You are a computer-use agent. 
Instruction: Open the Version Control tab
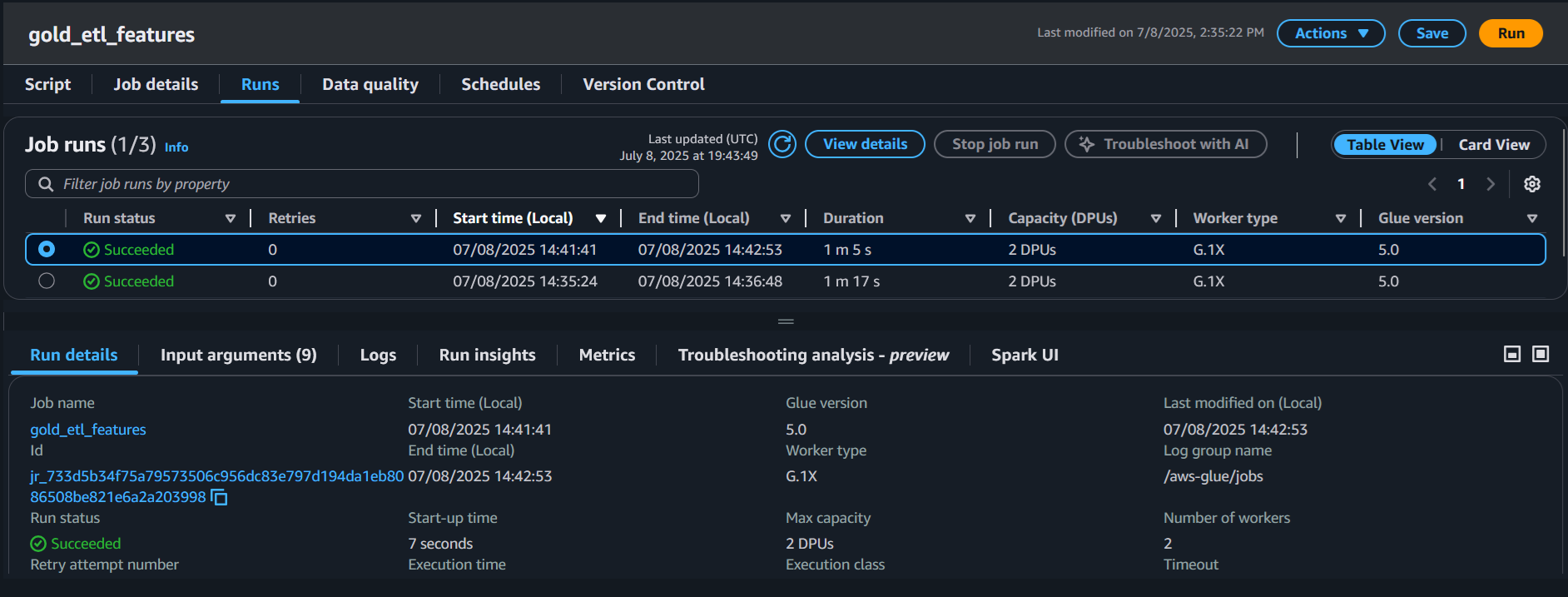pyautogui.click(x=643, y=84)
